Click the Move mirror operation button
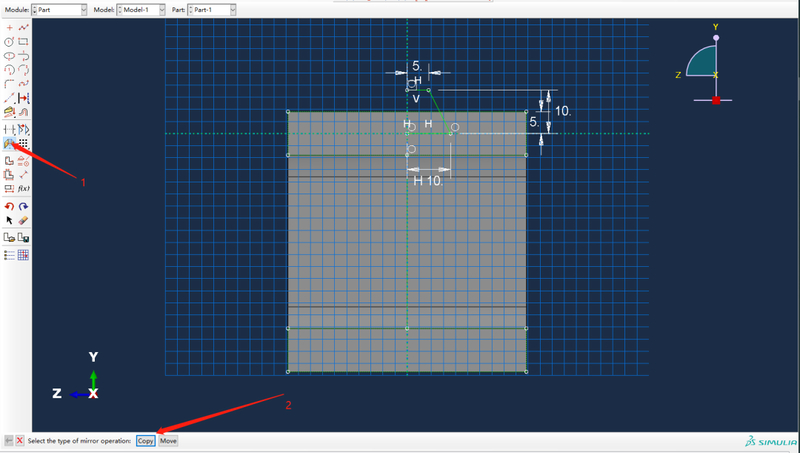Image resolution: width=800 pixels, height=453 pixels. tap(168, 441)
